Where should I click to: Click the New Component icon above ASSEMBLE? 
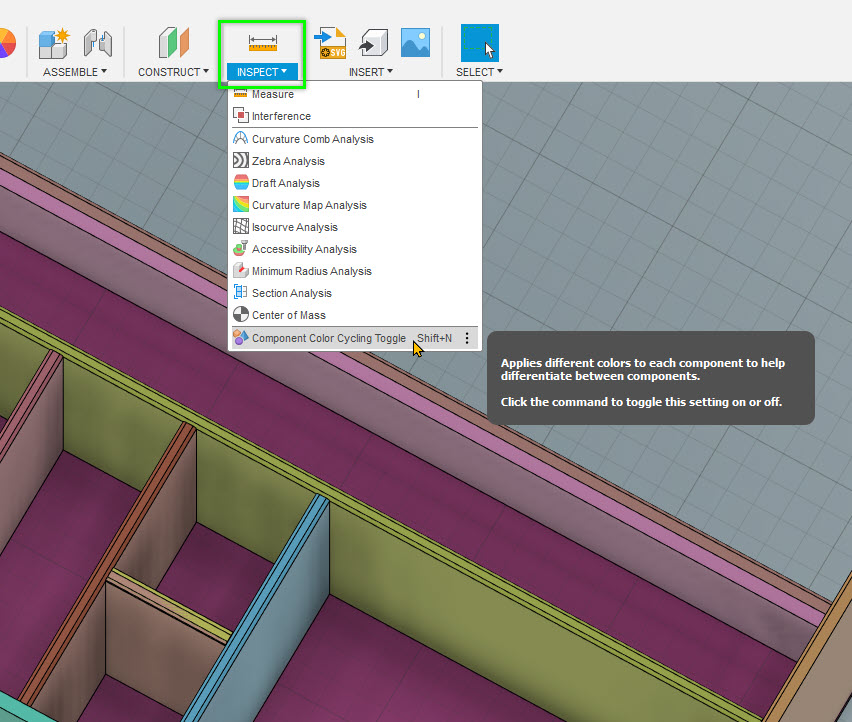coord(54,43)
